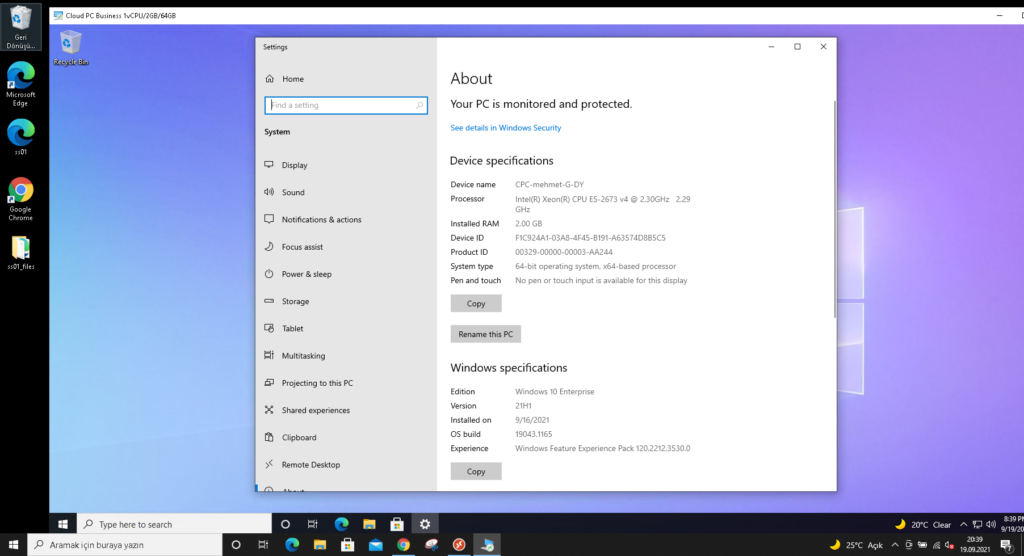This screenshot has height=556, width=1024.
Task: Open ss01_files folder on desktop
Action: (20, 253)
